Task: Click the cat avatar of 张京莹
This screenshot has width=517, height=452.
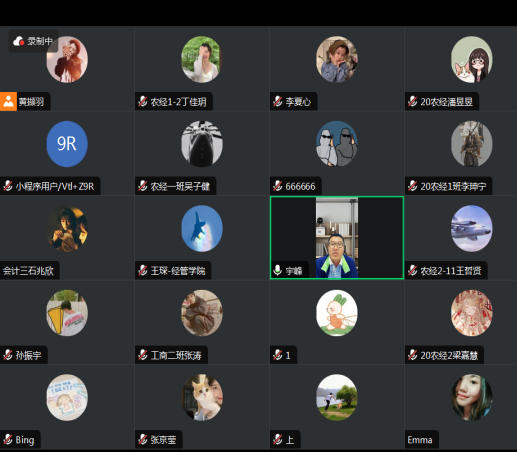Action: (202, 397)
